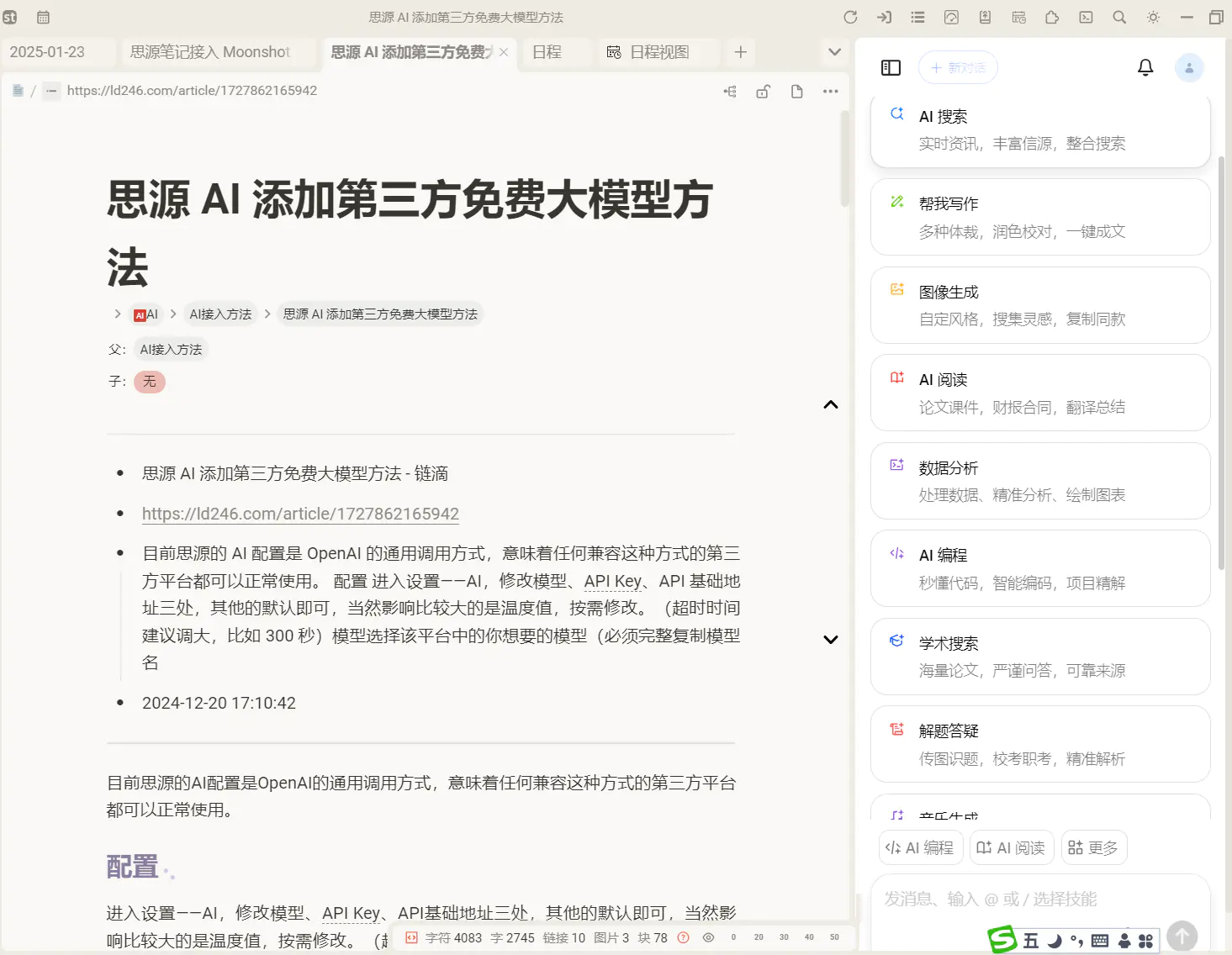This screenshot has width=1232, height=955.
Task: Click the chat message input field
Action: [1009, 900]
